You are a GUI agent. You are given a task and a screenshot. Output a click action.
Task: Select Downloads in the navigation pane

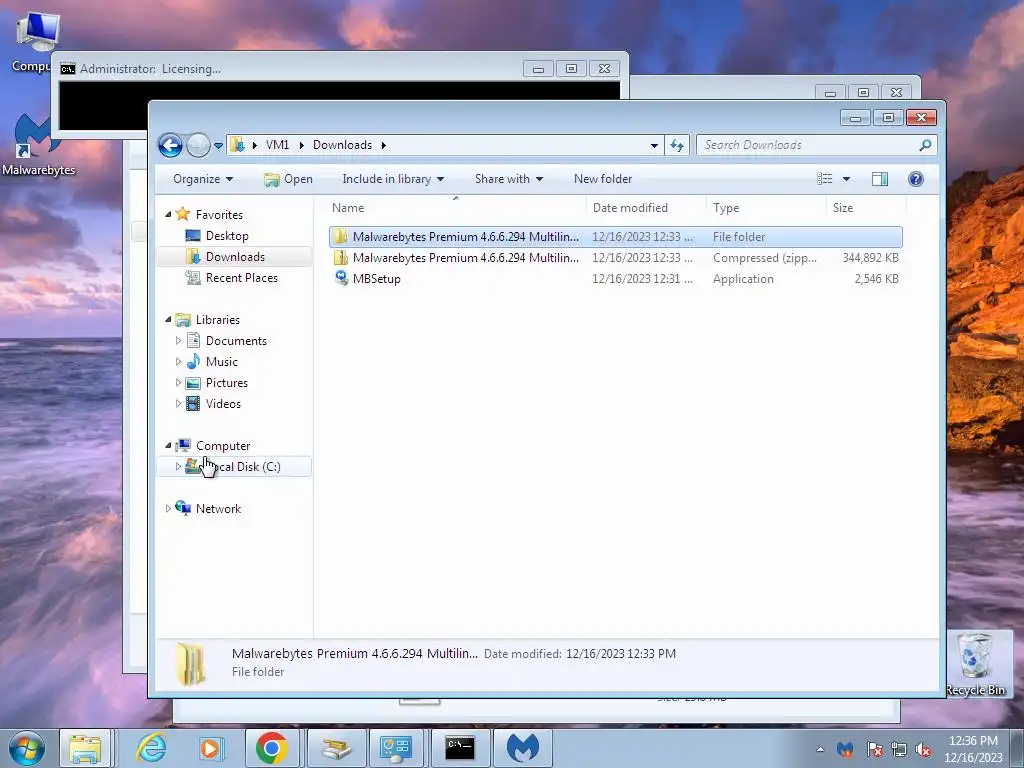(x=234, y=257)
